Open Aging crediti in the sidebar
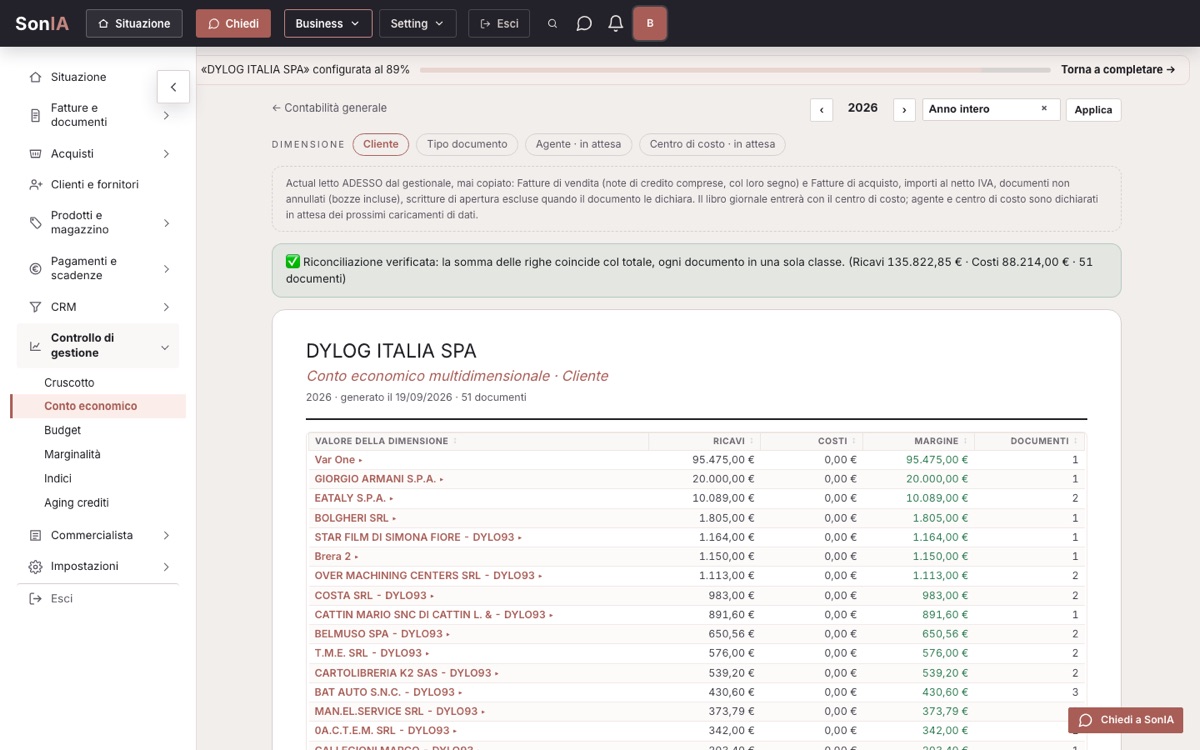This screenshot has height=750, width=1200. click(x=77, y=503)
